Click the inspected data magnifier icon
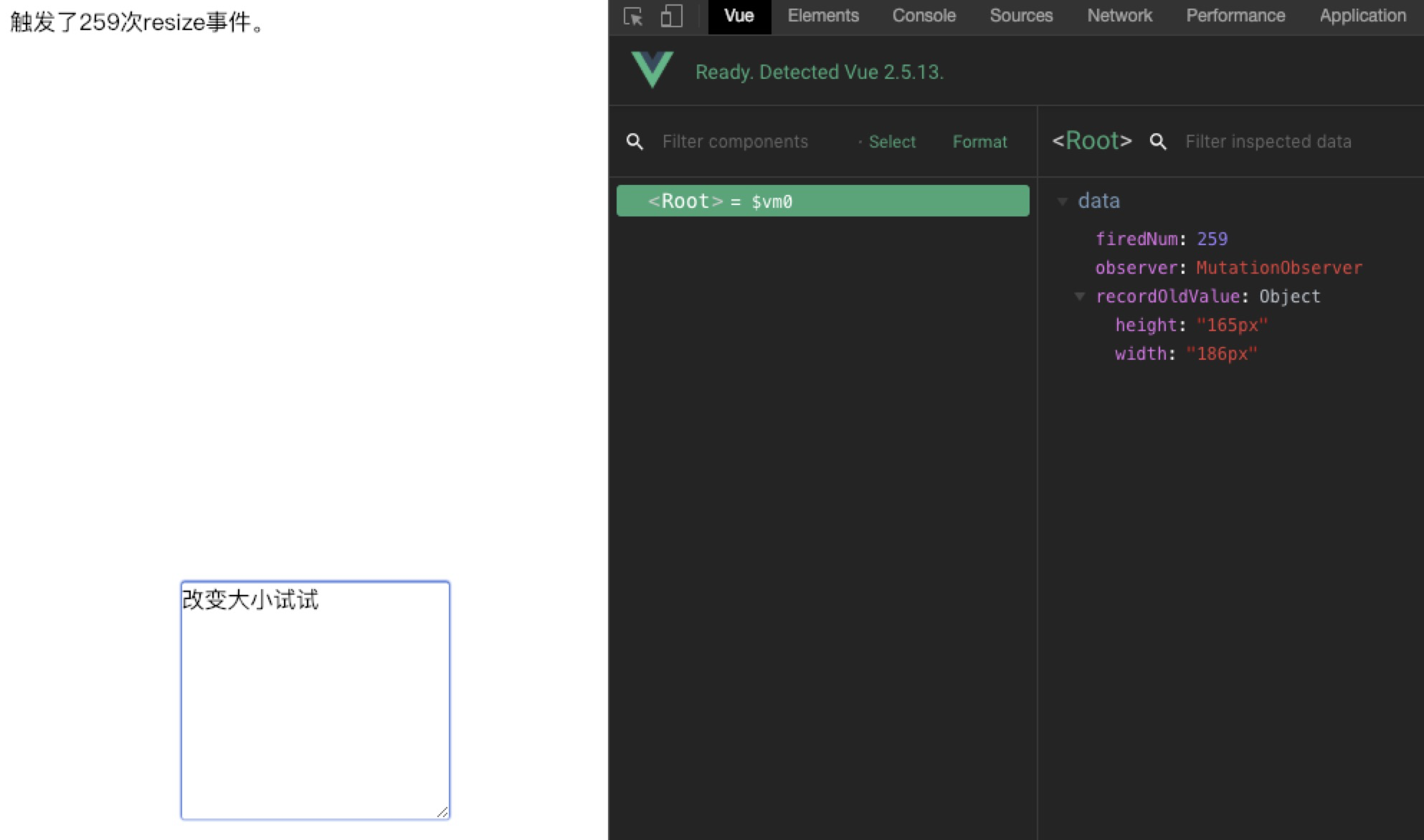1424x840 pixels. (1158, 142)
